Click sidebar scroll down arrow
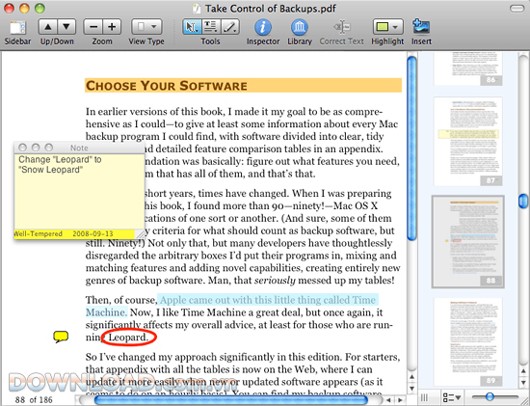Viewport: 530px width, 406px height. pos(523,382)
